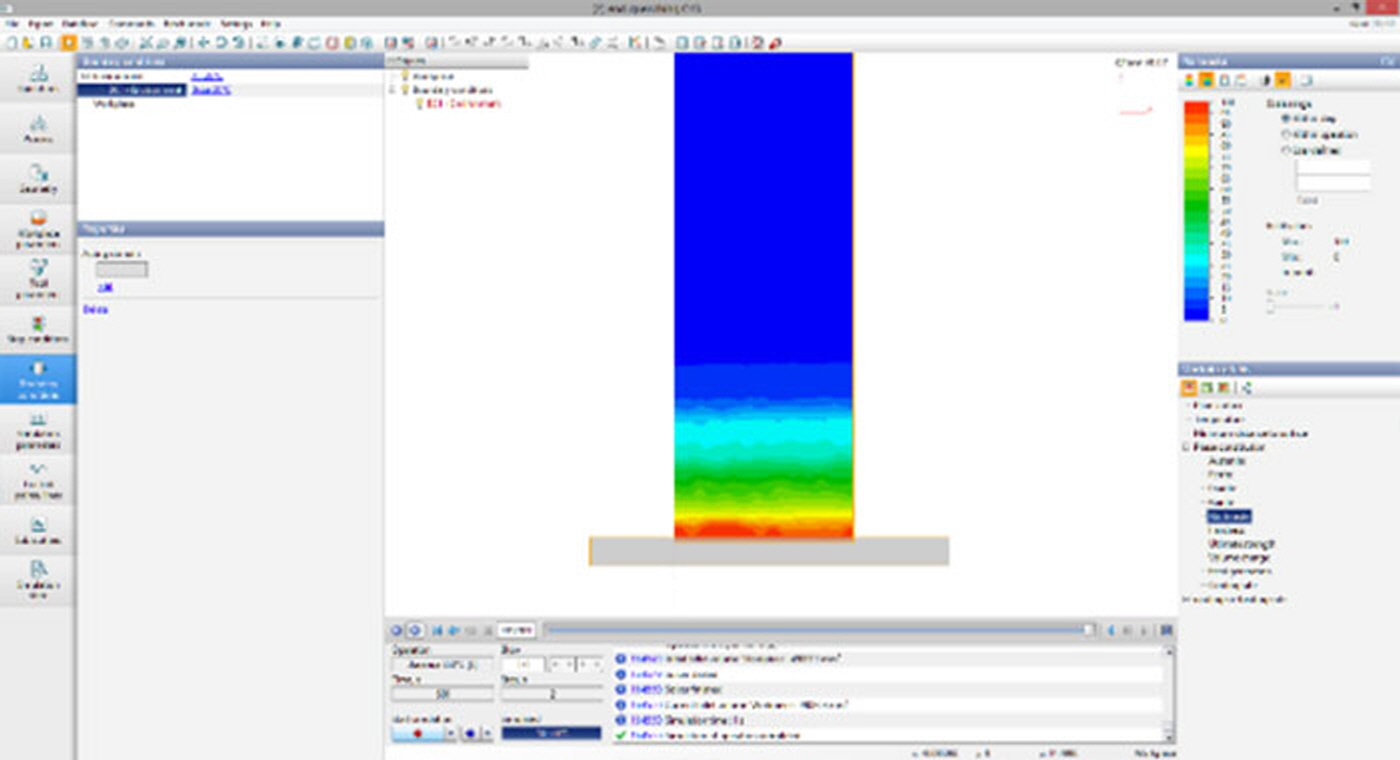This screenshot has height=760, width=1400.
Task: Collapse the expanded group in results field tree
Action: click(1186, 448)
